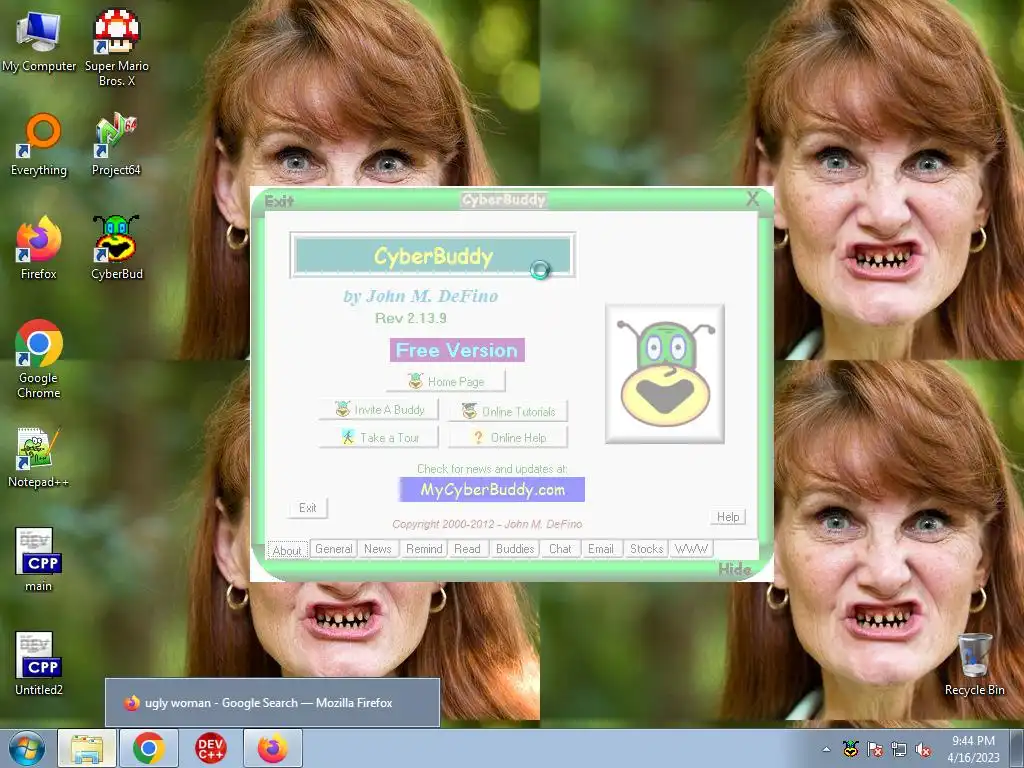Viewport: 1024px width, 768px height.
Task: Click the Free Version badge
Action: (457, 350)
